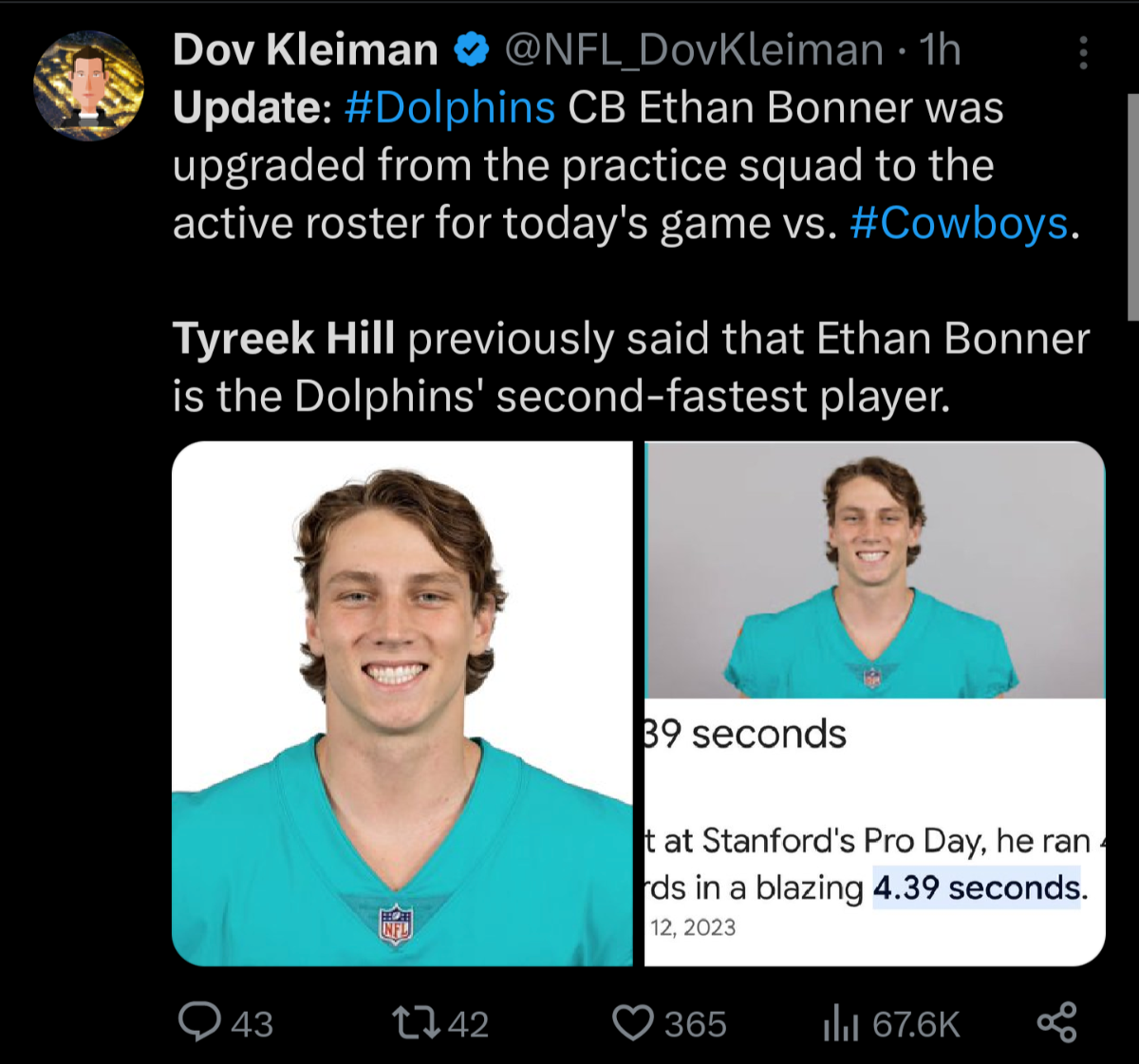This screenshot has height=1064, width=1139.
Task: Open the @NFL_DovKleiman handle
Action: click(x=694, y=50)
